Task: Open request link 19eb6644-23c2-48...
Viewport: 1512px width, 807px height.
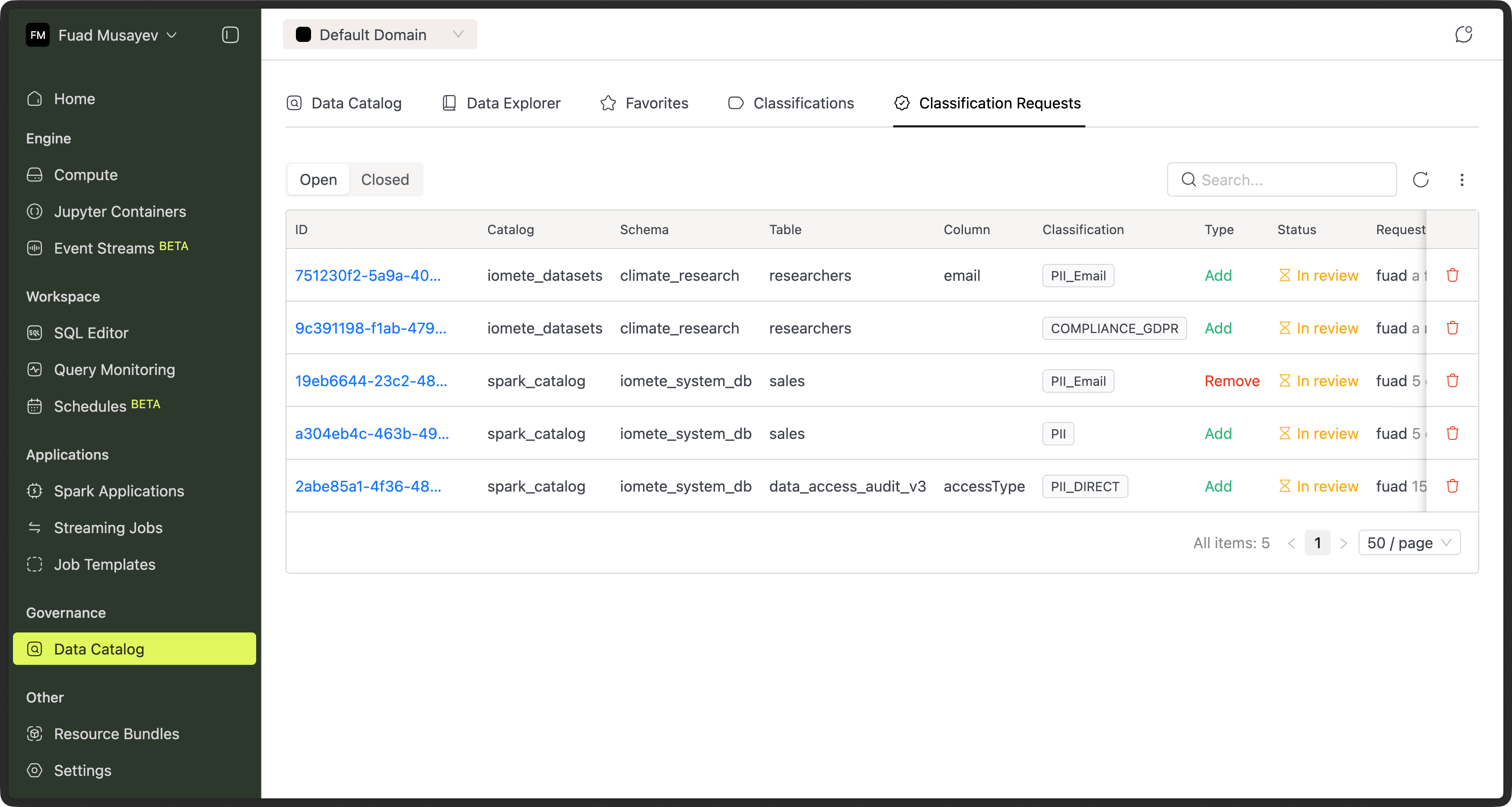Action: (x=371, y=381)
